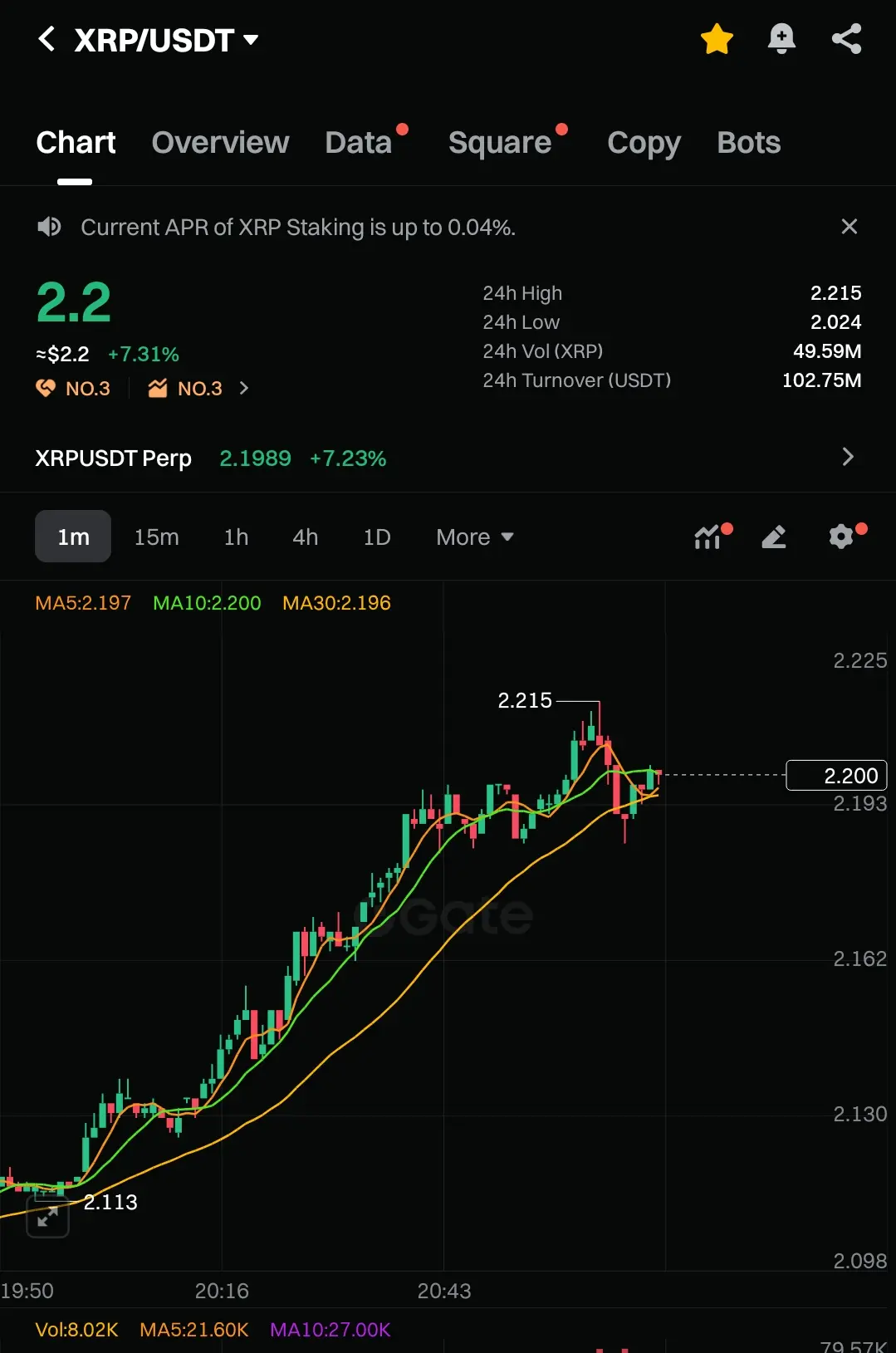
Task: Go back using the arrow icon
Action: point(47,39)
